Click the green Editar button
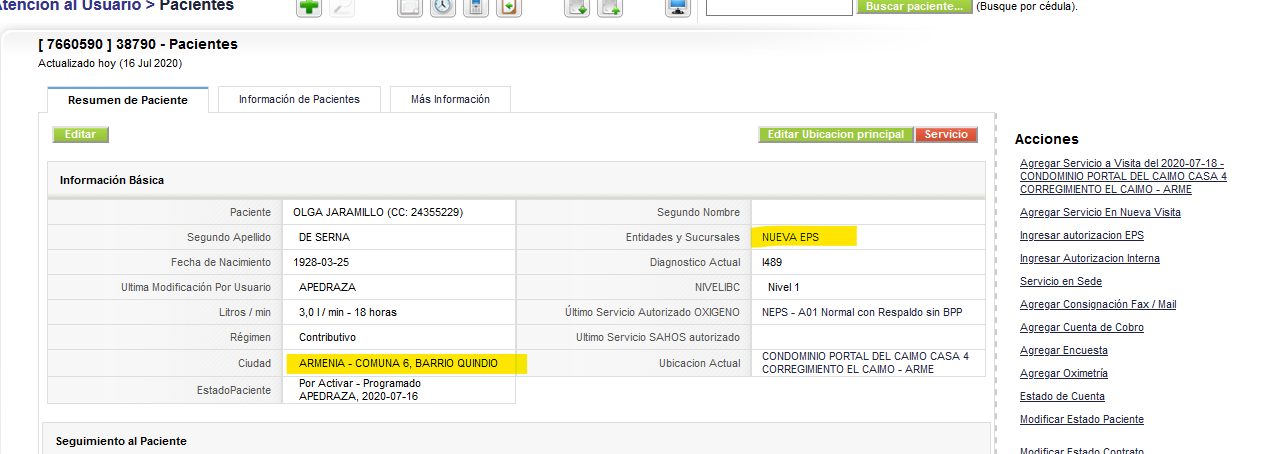 point(80,134)
